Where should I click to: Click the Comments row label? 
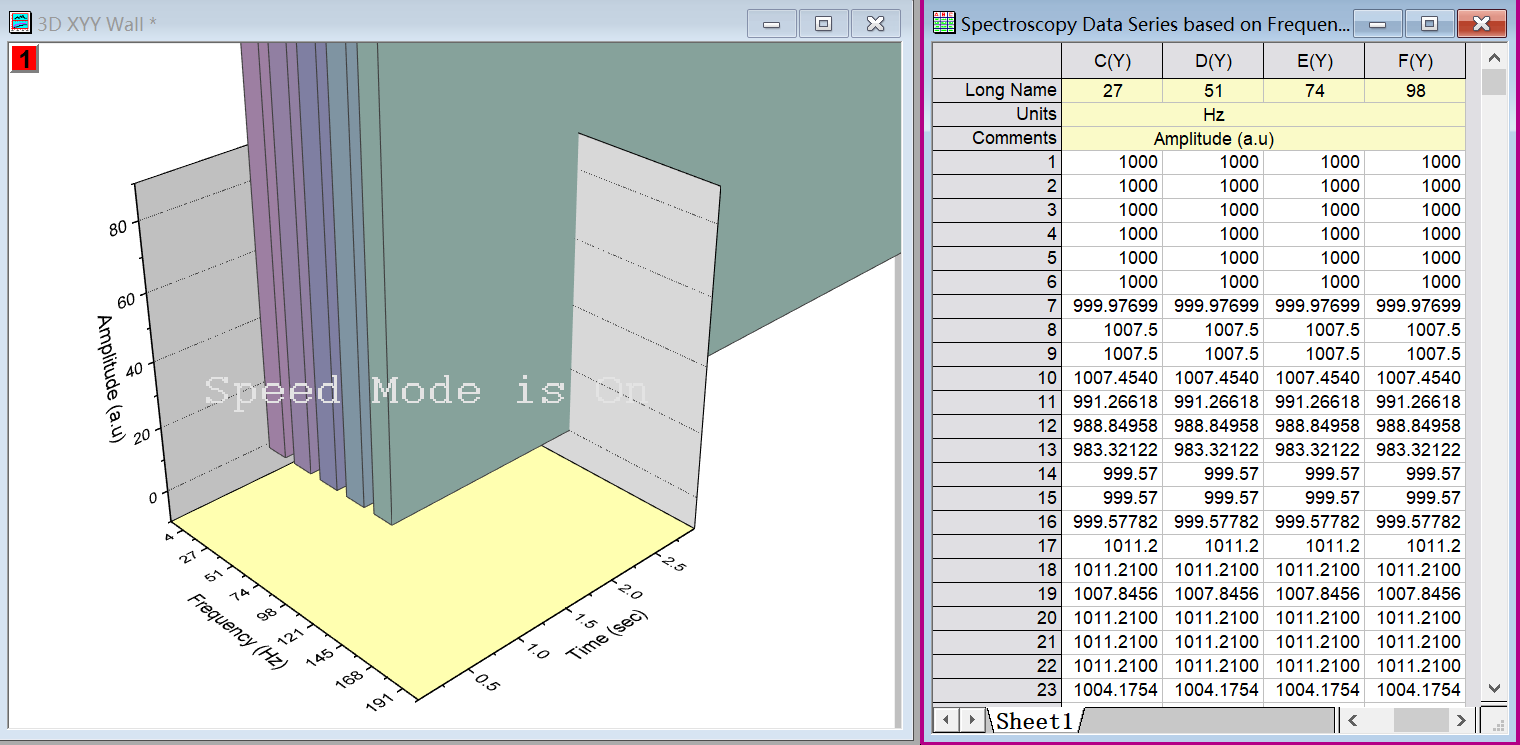pyautogui.click(x=997, y=138)
